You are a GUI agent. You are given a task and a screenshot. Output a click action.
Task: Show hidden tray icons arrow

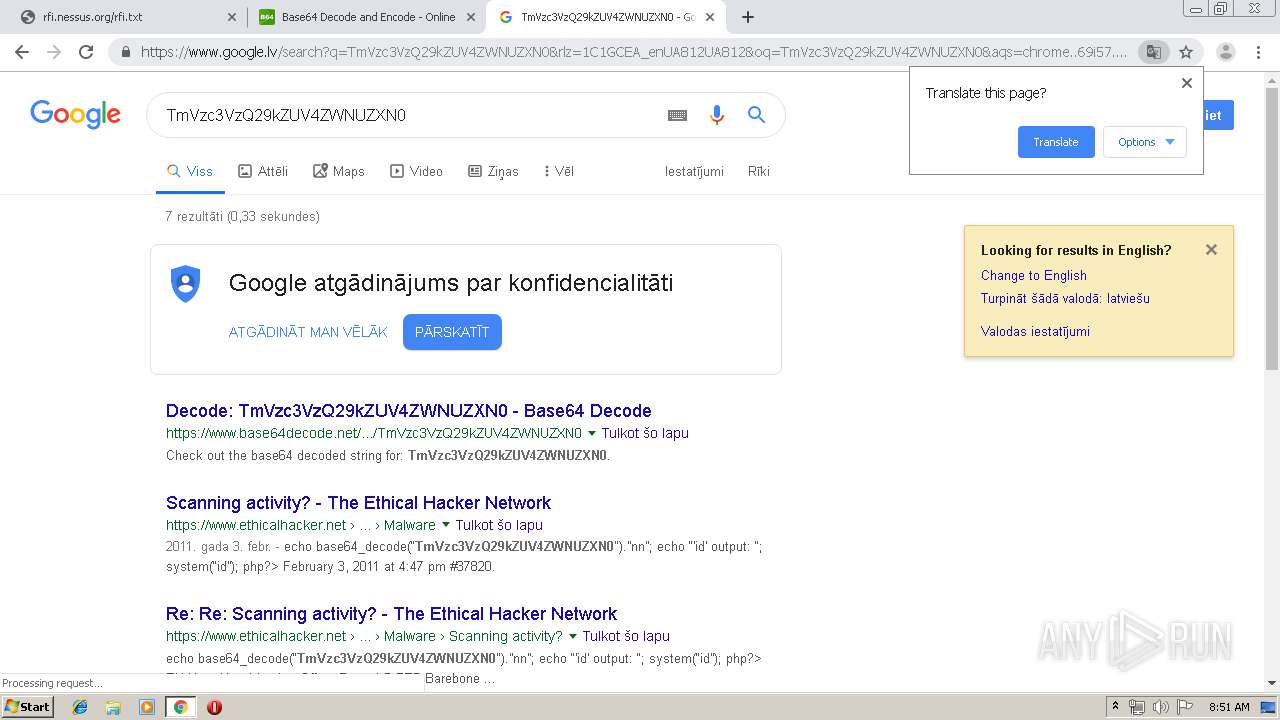[x=1115, y=707]
